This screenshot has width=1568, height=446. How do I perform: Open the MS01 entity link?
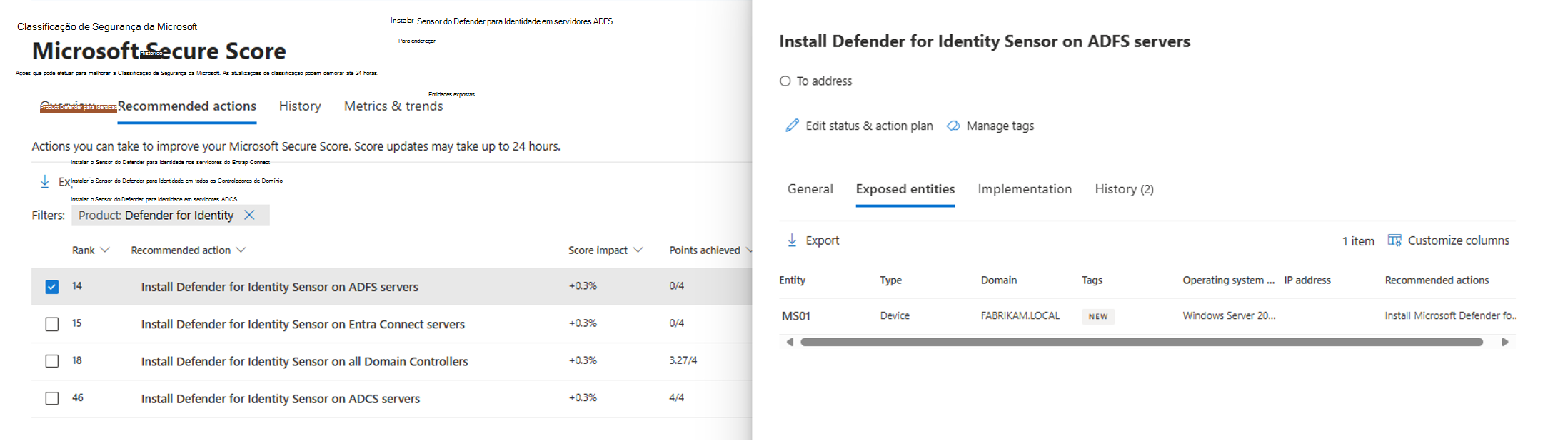point(795,315)
